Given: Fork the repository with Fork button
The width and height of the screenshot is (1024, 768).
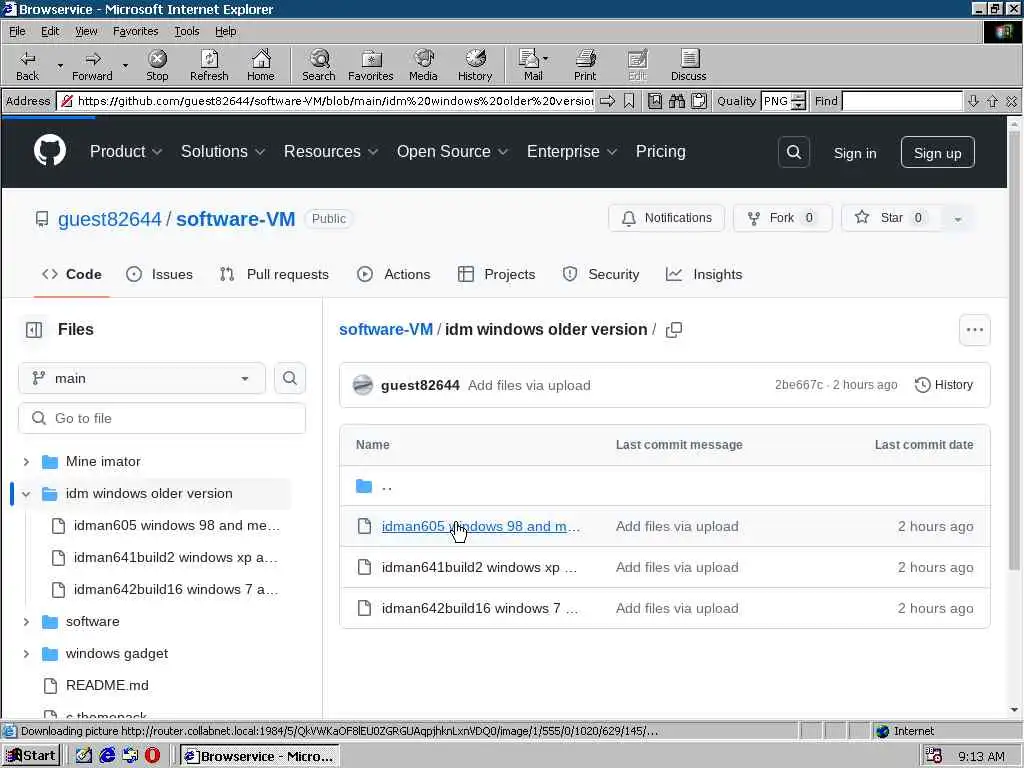Looking at the screenshot, I should [x=782, y=218].
